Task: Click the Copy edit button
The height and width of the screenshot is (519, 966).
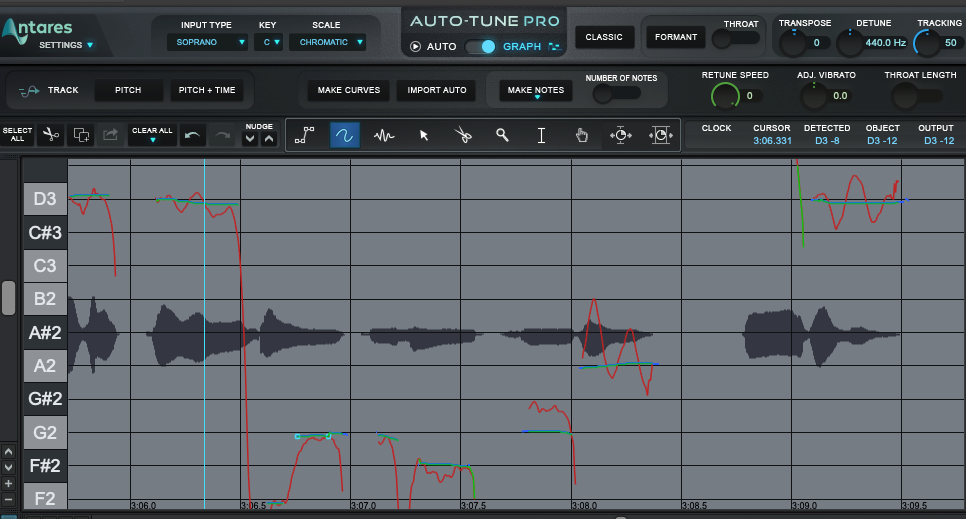Action: click(x=81, y=134)
